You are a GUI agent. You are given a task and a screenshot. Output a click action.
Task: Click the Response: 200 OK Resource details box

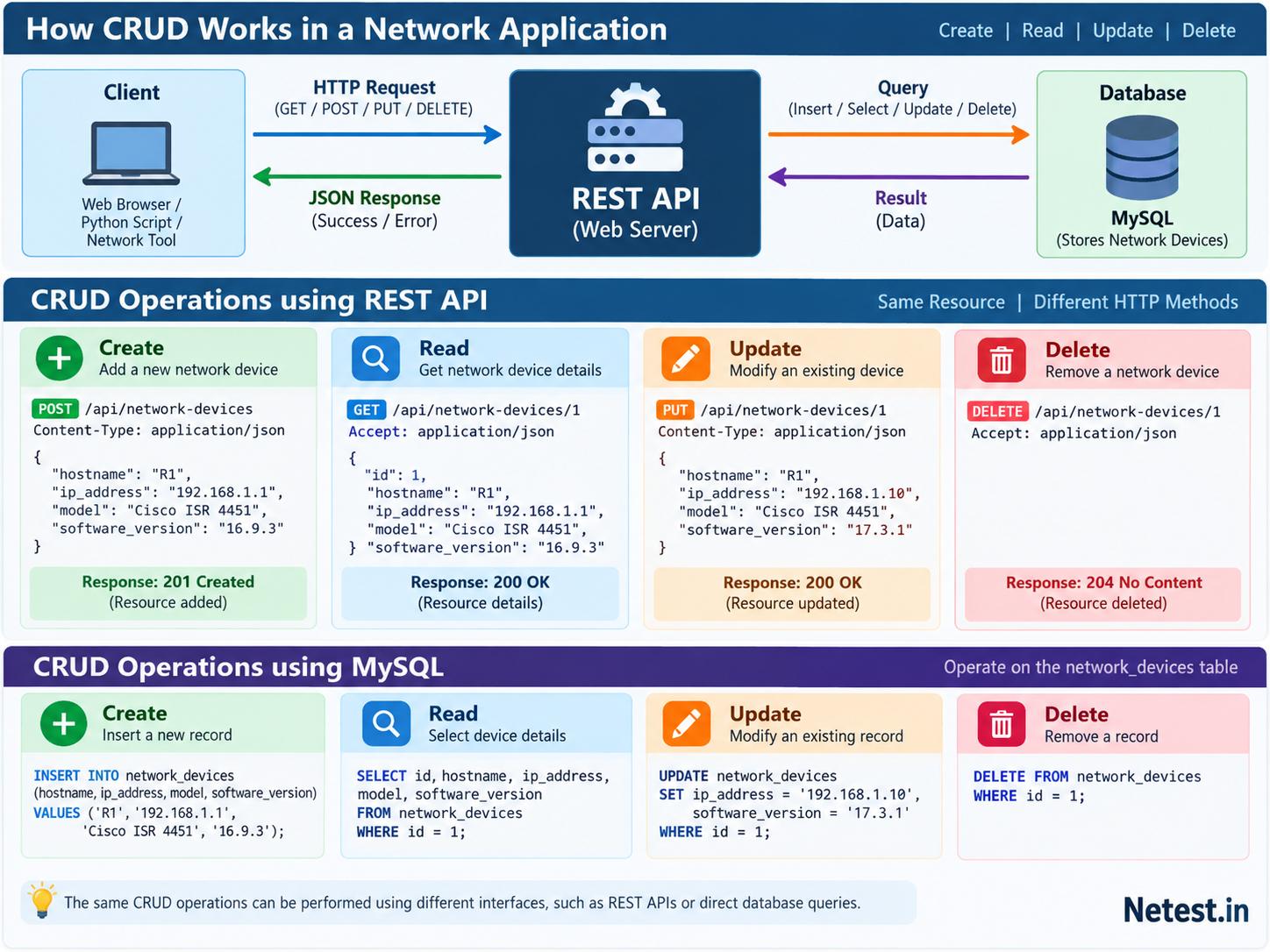point(480,593)
